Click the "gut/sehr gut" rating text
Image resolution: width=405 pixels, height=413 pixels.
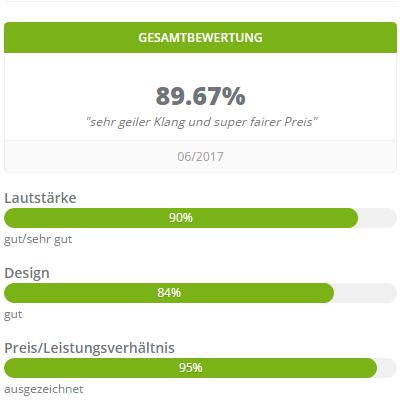38,240
